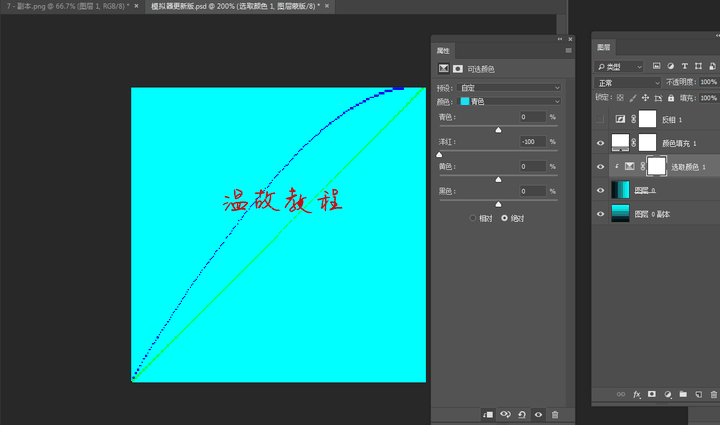Open the layer filter 类型 dropdown

pyautogui.click(x=619, y=67)
